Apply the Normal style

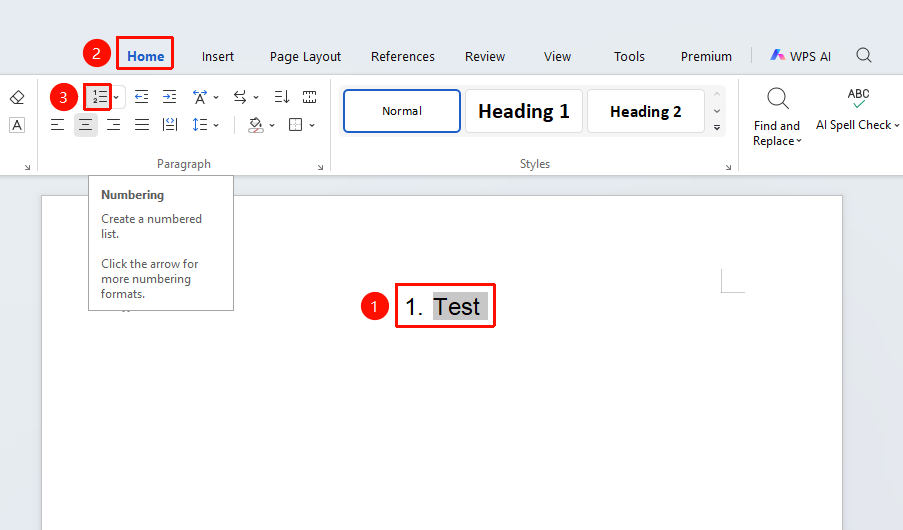tap(402, 111)
